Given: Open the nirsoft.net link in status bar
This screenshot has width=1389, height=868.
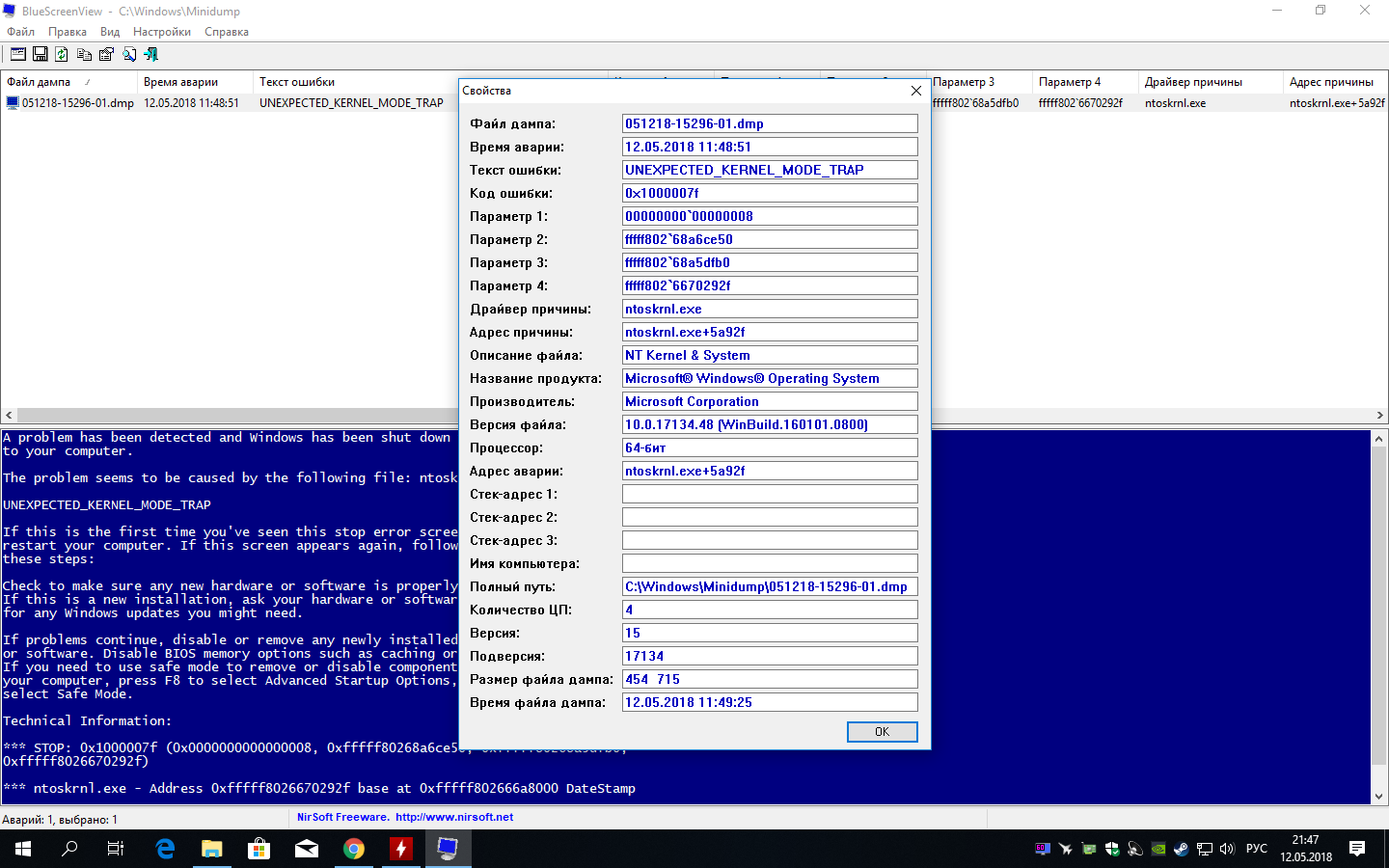Looking at the screenshot, I should pyautogui.click(x=453, y=817).
